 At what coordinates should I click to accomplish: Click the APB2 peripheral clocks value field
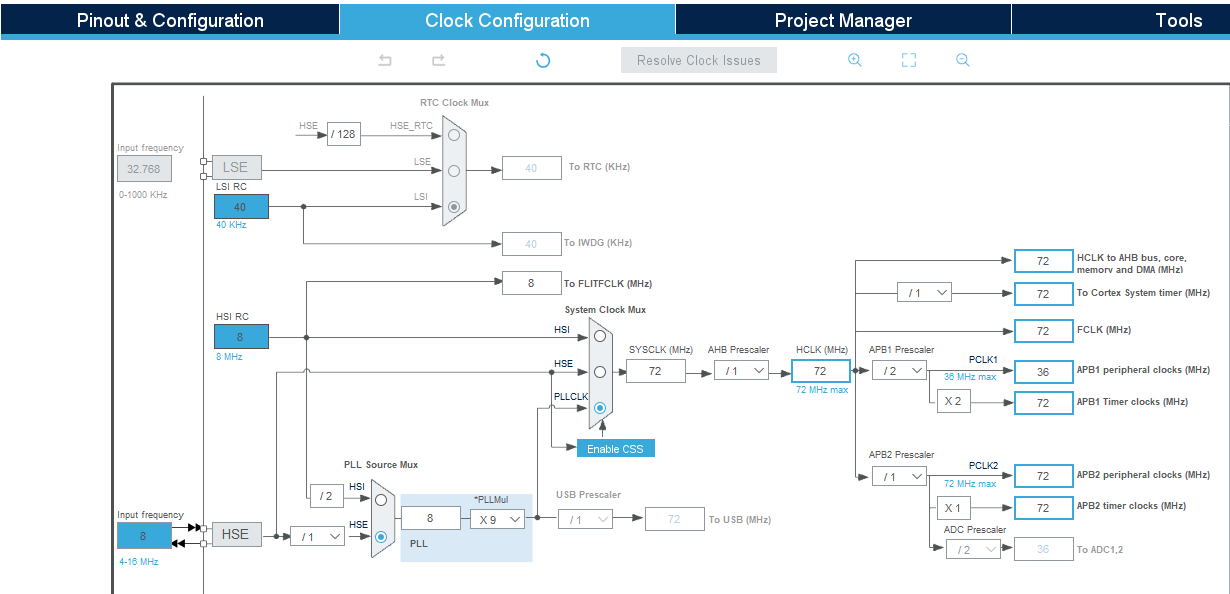(x=1043, y=476)
